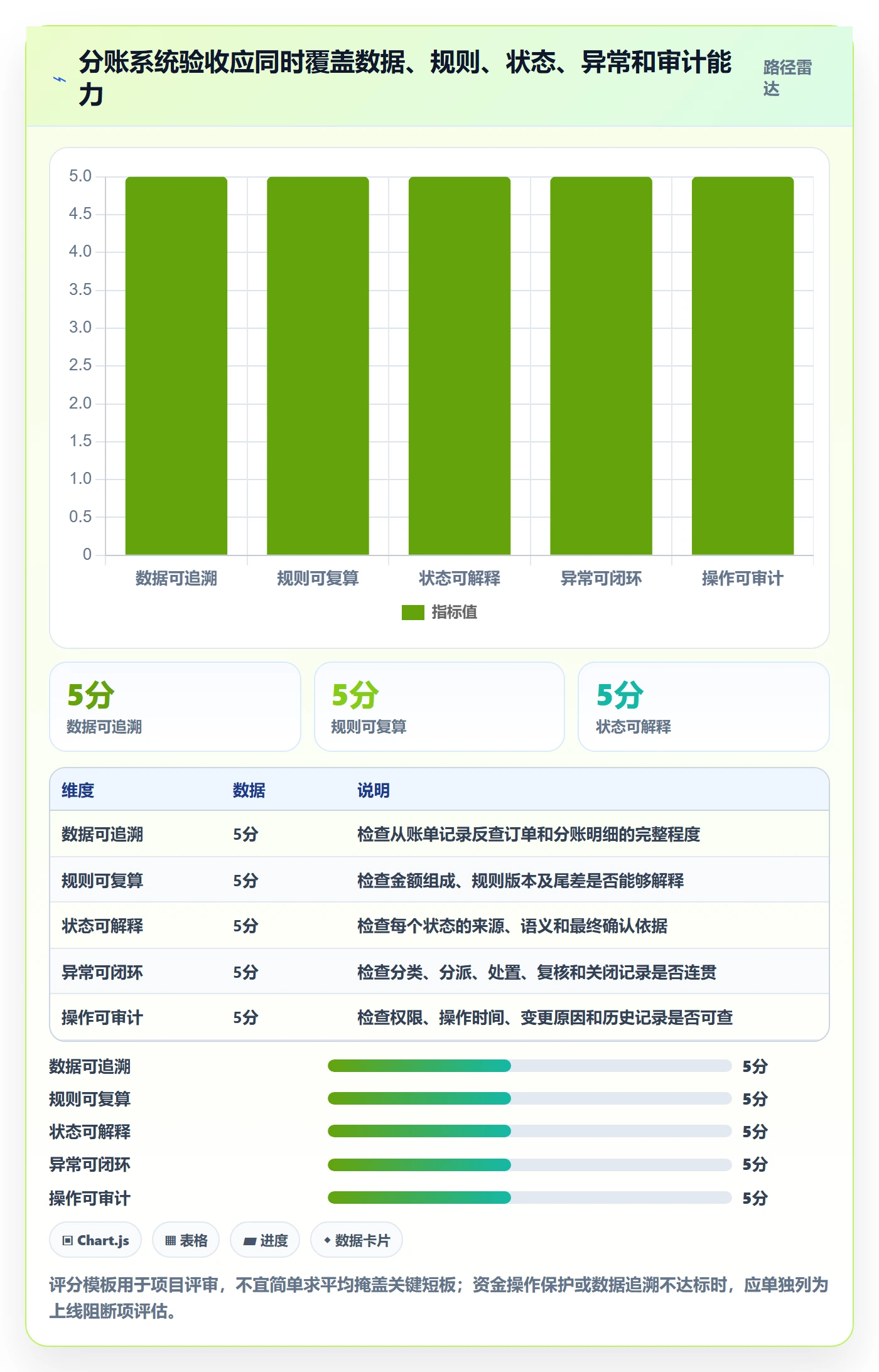Click the 2.5 y-axis tick label
This screenshot has height=1372, width=879.
tap(80, 365)
